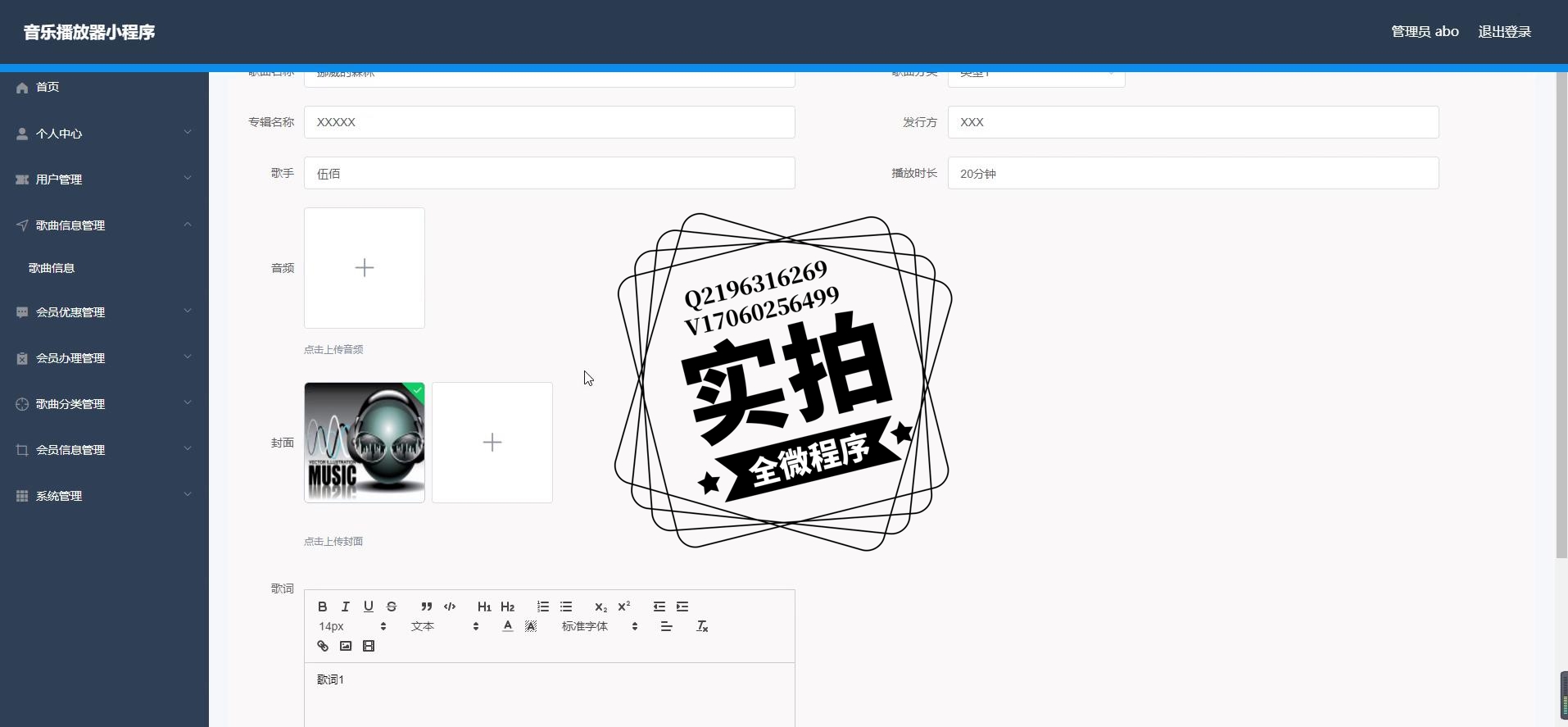Toggle bold formatting in lyrics editor

[x=323, y=607]
